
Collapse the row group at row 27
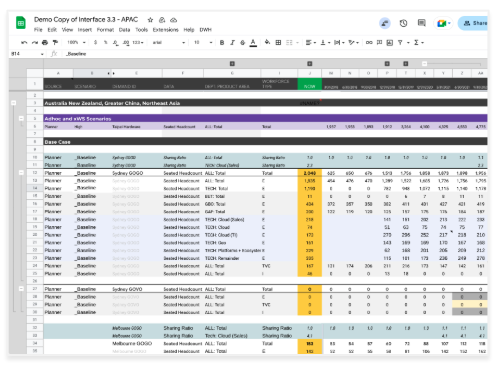click(x=21, y=289)
